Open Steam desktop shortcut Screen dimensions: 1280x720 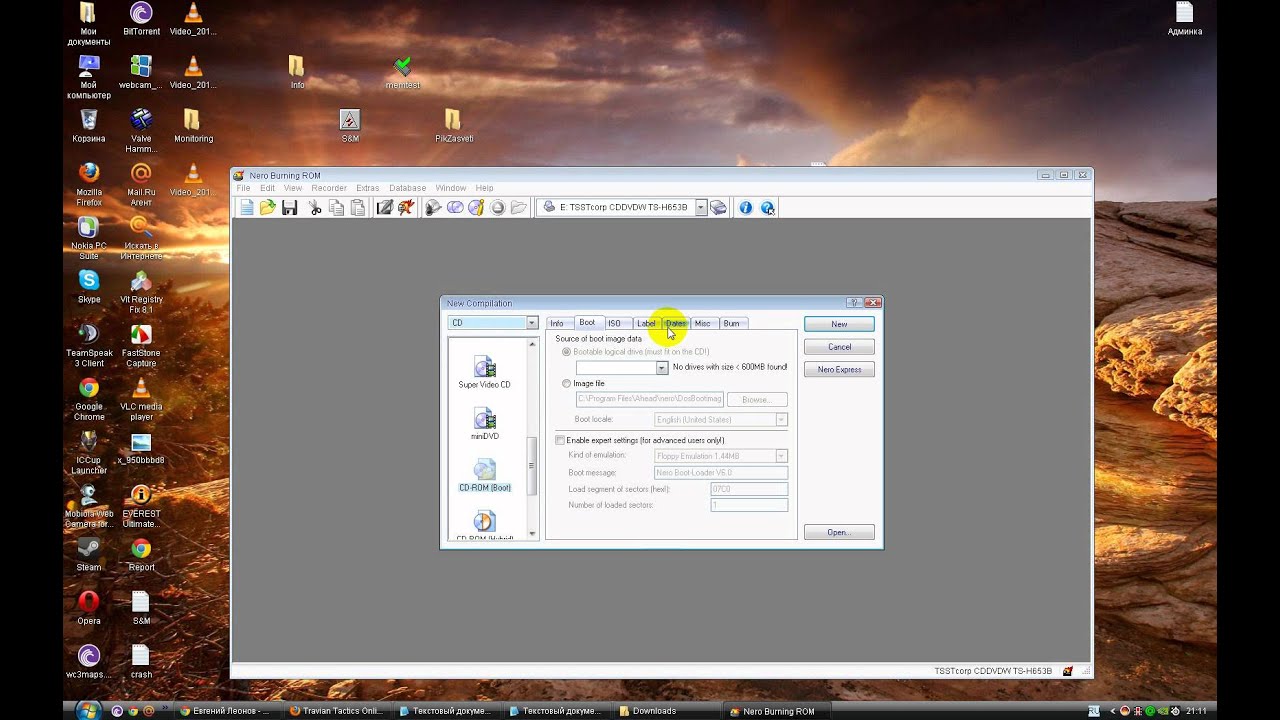[x=89, y=555]
